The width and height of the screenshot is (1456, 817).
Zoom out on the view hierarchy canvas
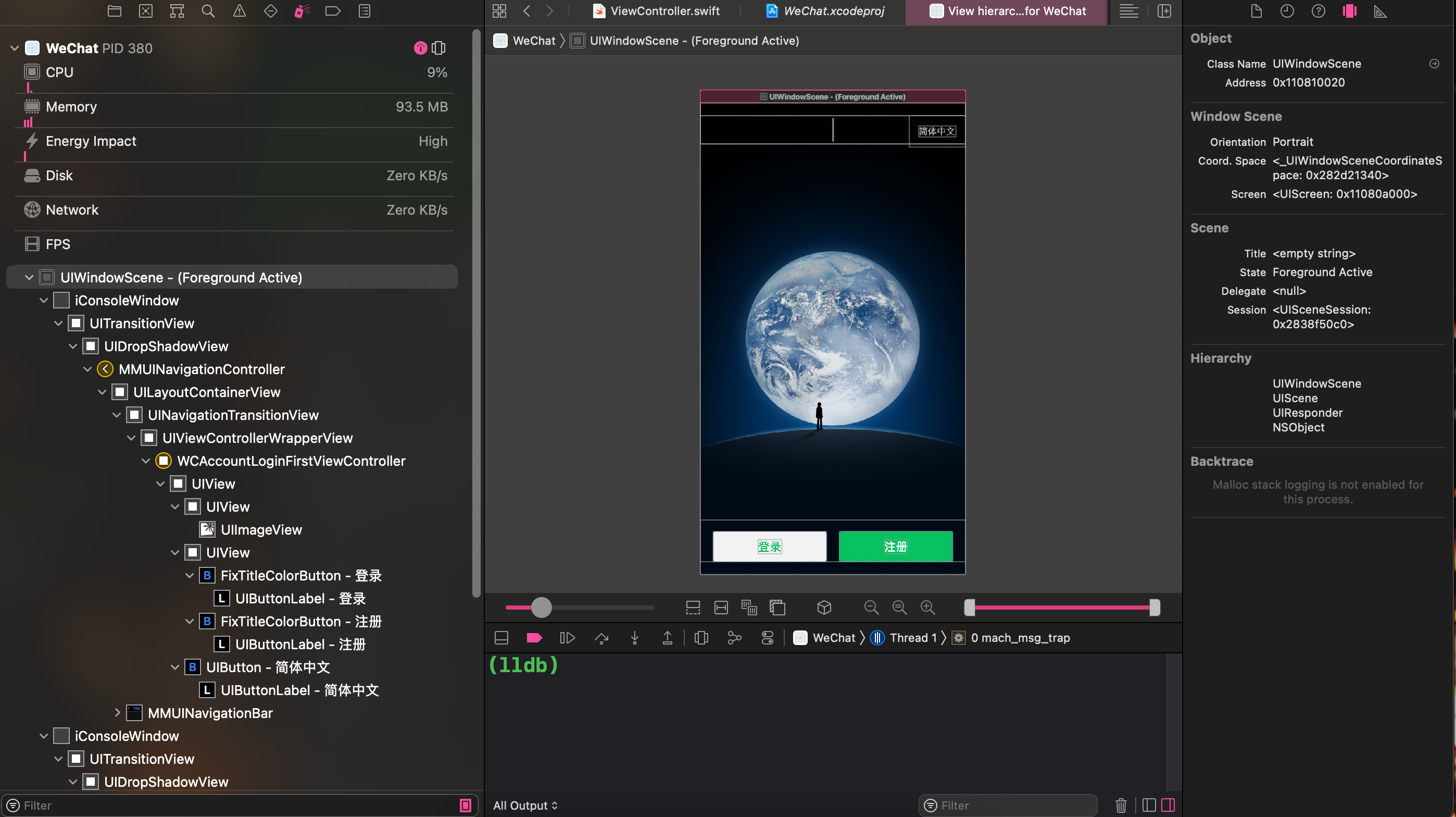(872, 607)
